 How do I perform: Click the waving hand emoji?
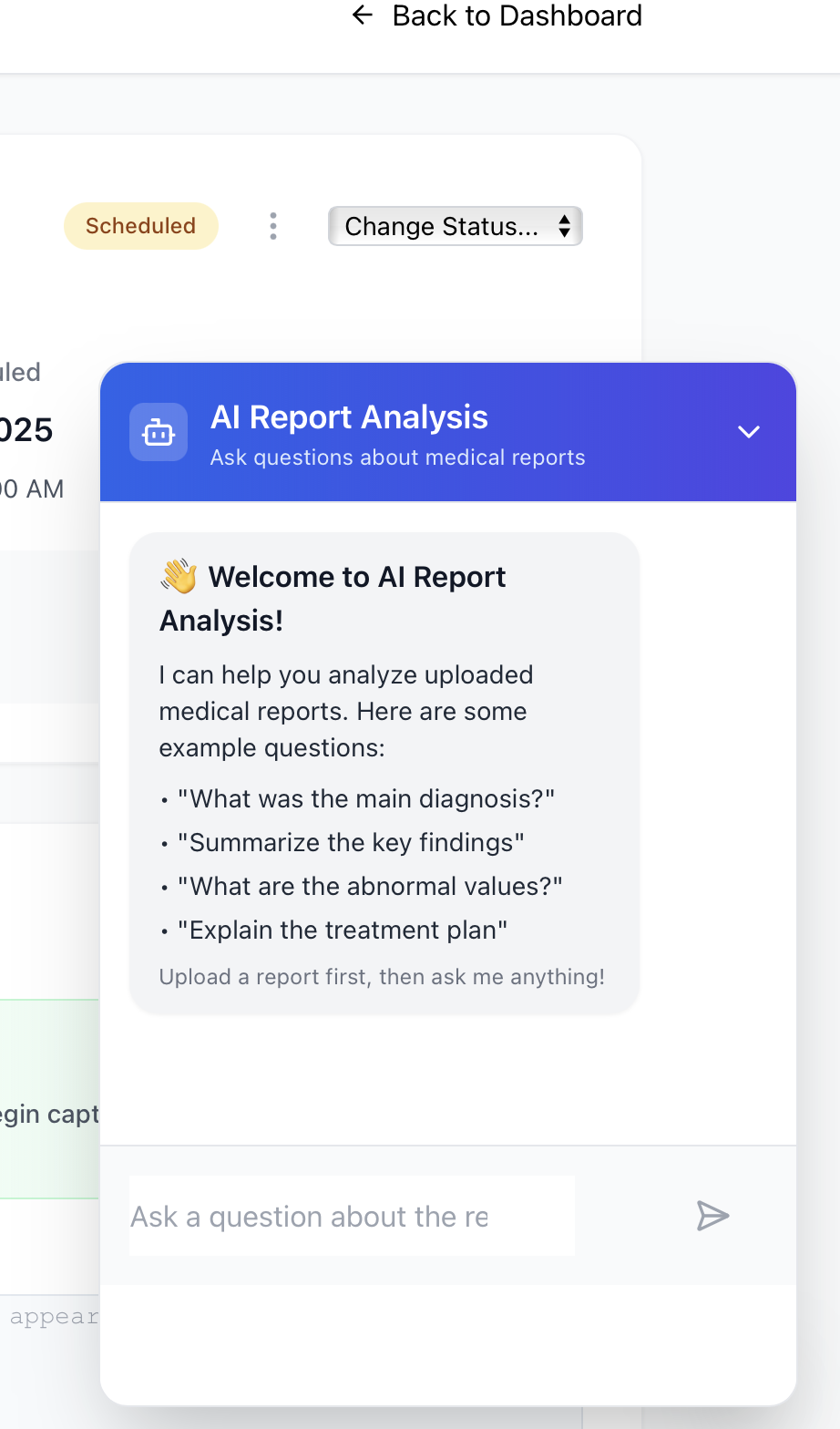179,577
